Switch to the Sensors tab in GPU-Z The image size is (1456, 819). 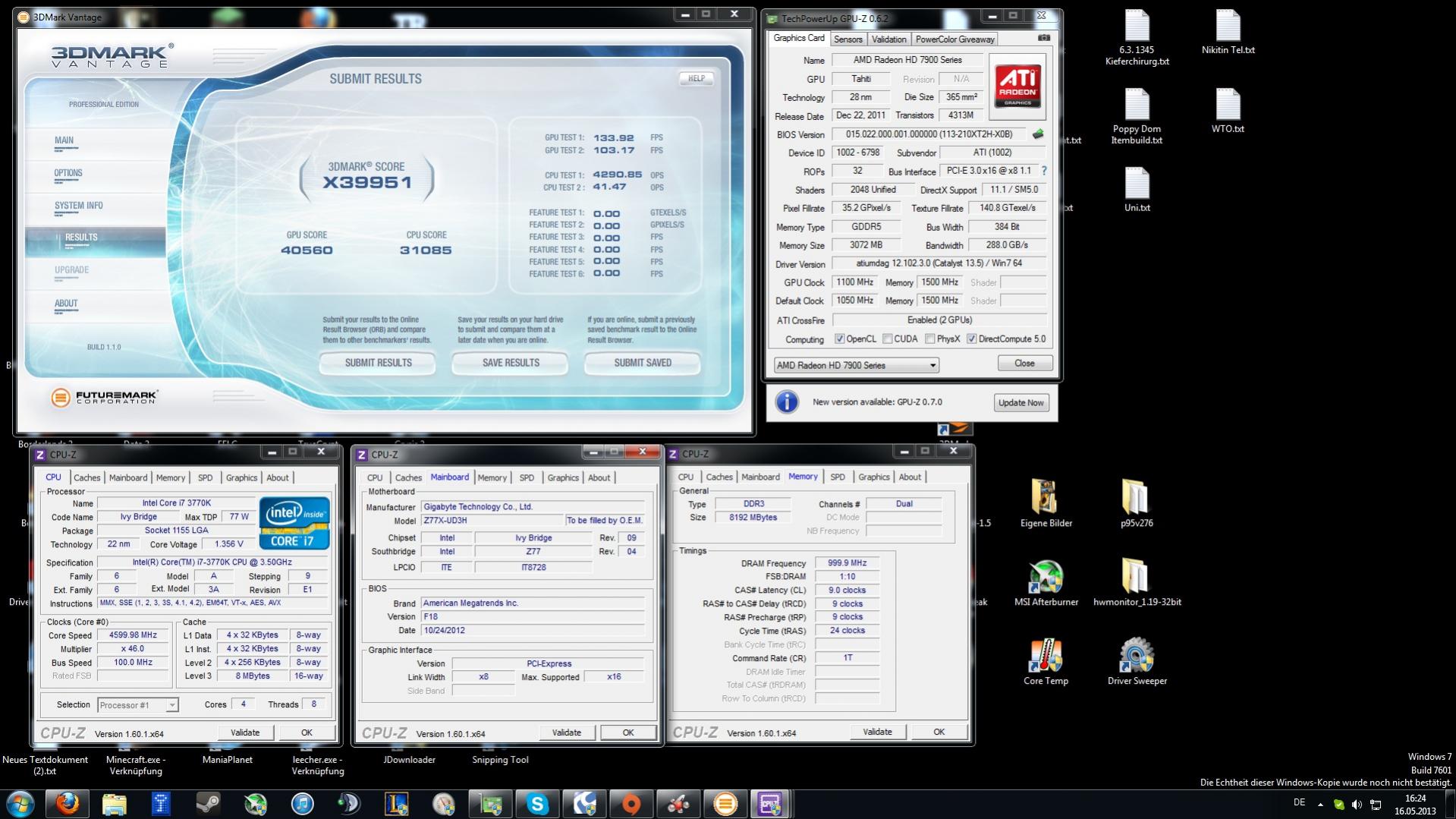point(847,39)
